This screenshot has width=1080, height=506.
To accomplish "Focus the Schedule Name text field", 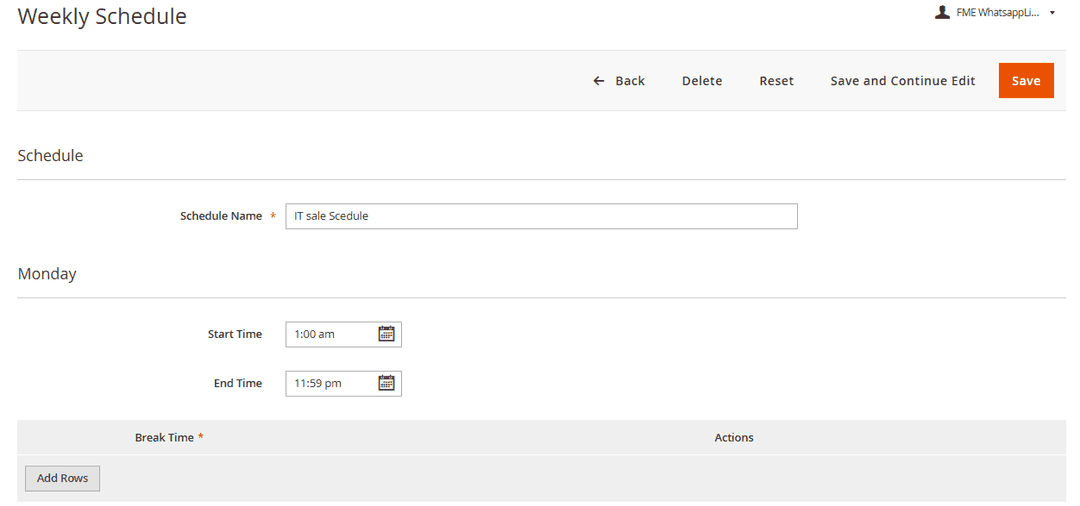I will [x=540, y=216].
